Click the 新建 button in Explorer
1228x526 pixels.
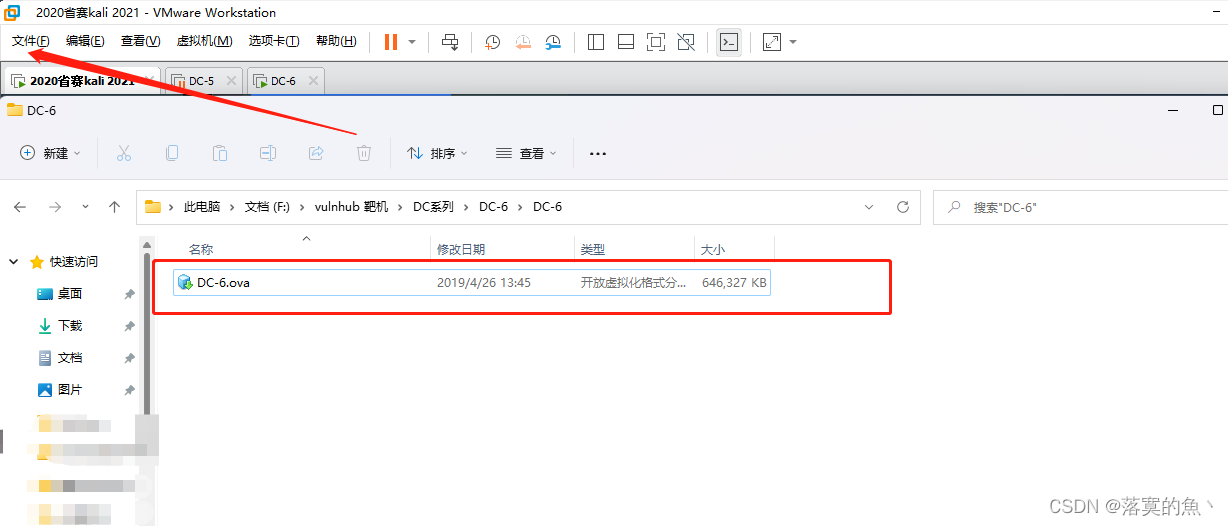[51, 153]
